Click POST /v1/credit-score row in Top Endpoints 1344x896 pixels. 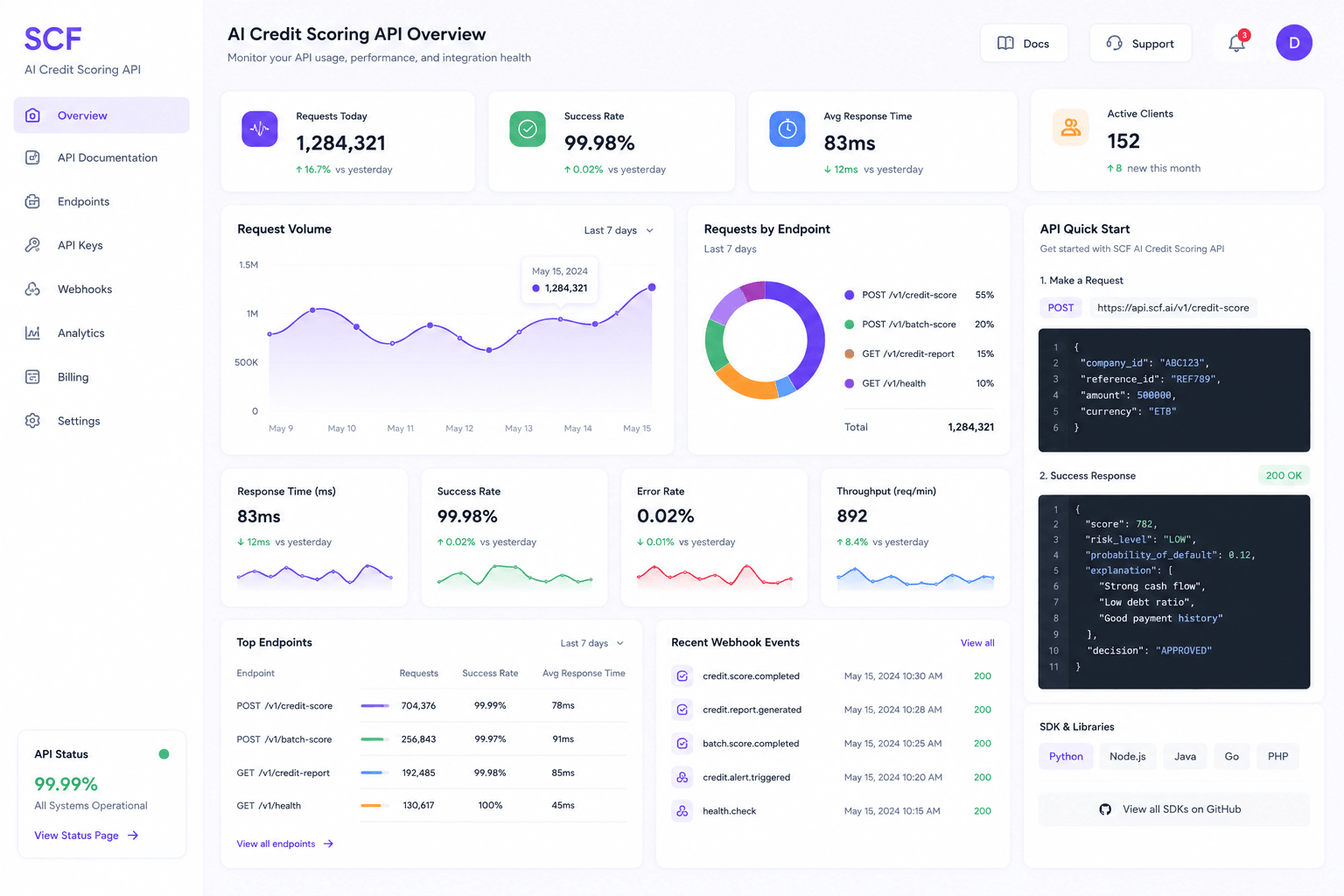click(431, 706)
